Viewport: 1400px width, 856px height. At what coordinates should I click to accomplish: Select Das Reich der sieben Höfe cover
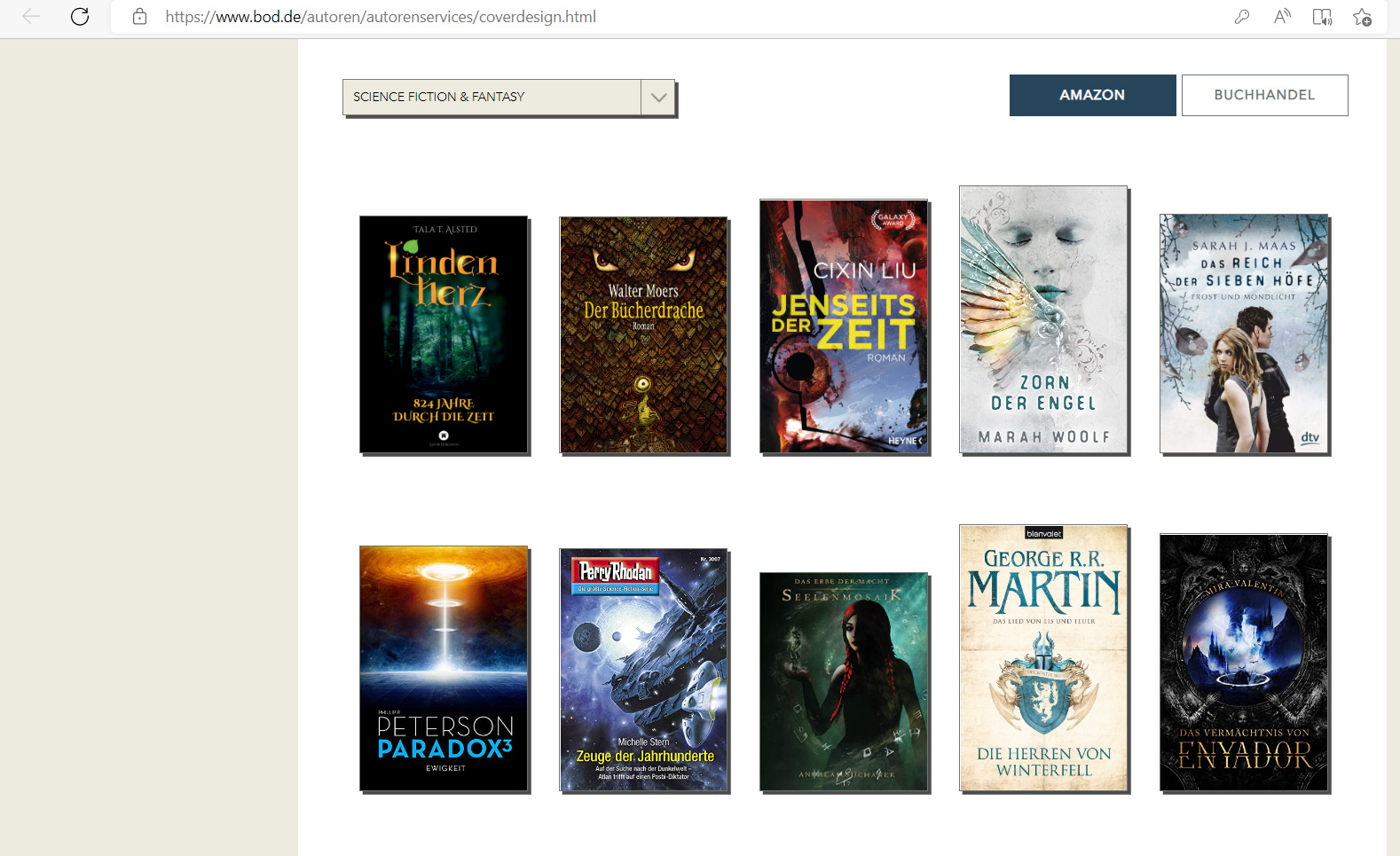click(1244, 334)
